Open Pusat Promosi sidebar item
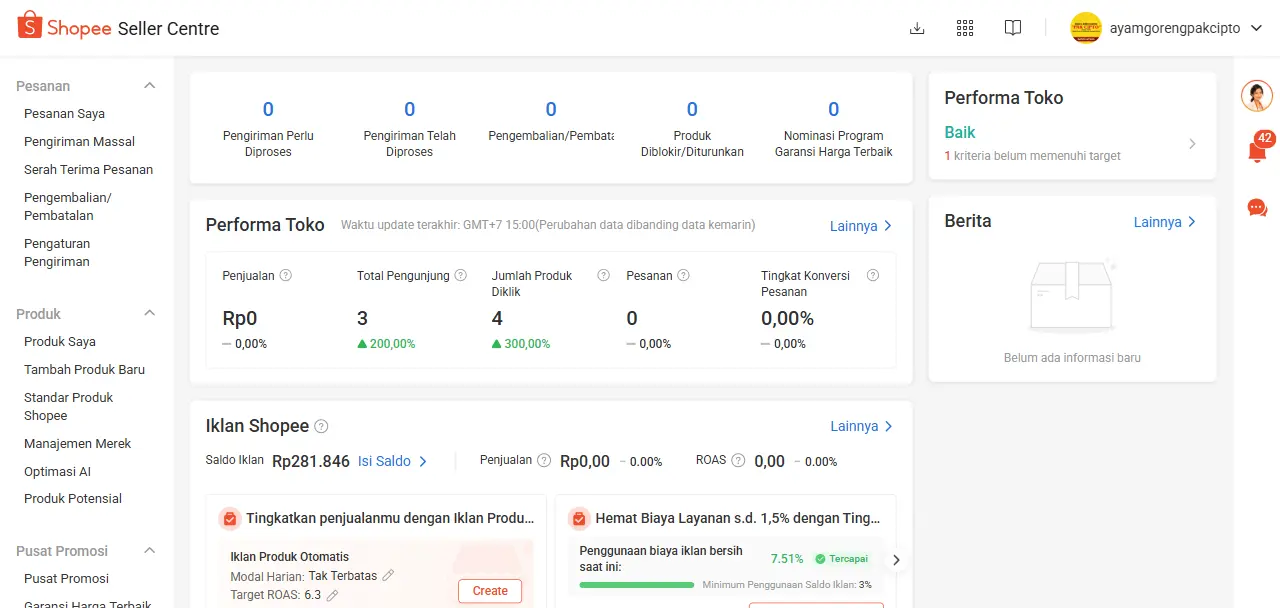 [66, 579]
